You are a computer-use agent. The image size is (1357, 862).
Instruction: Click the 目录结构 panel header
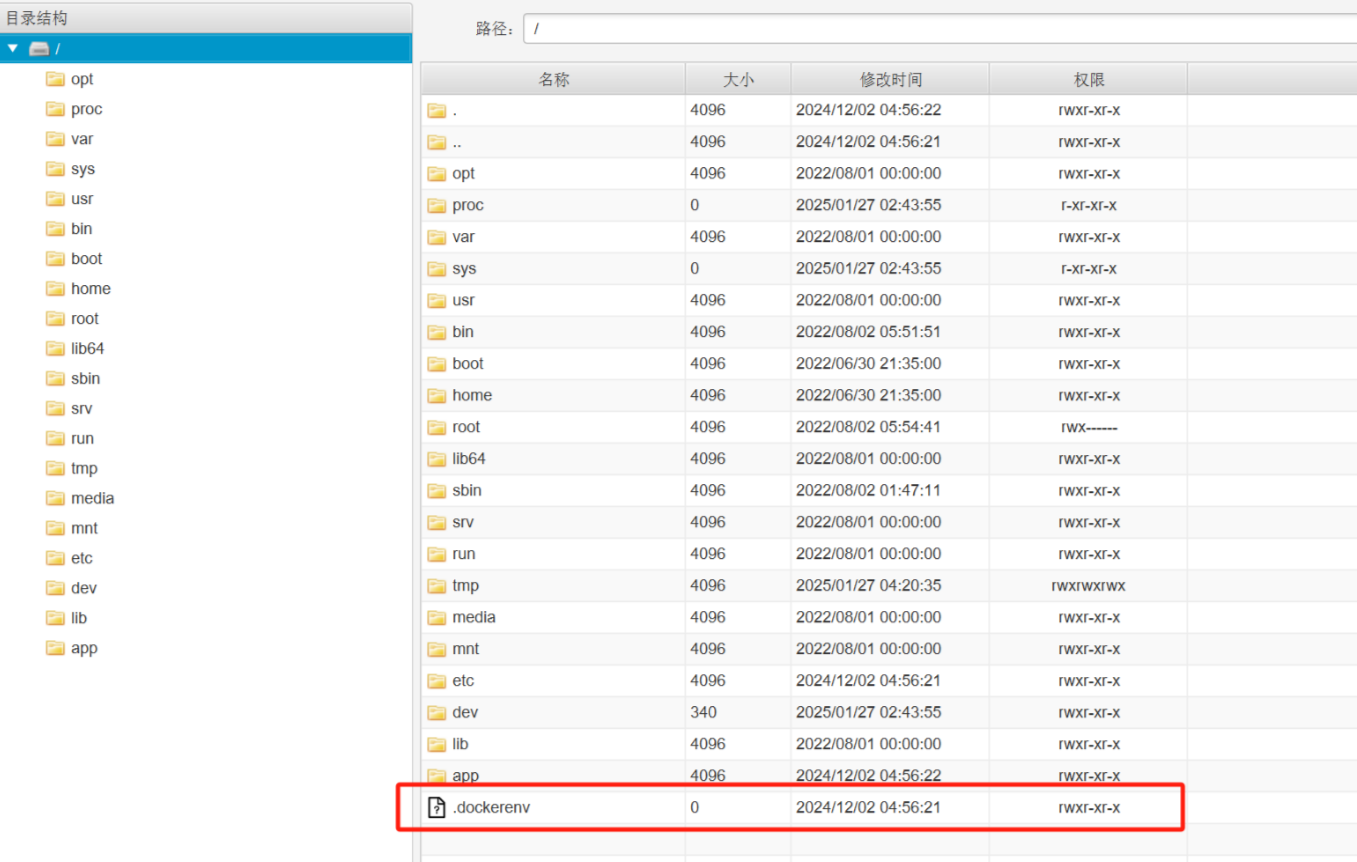tap(206, 18)
